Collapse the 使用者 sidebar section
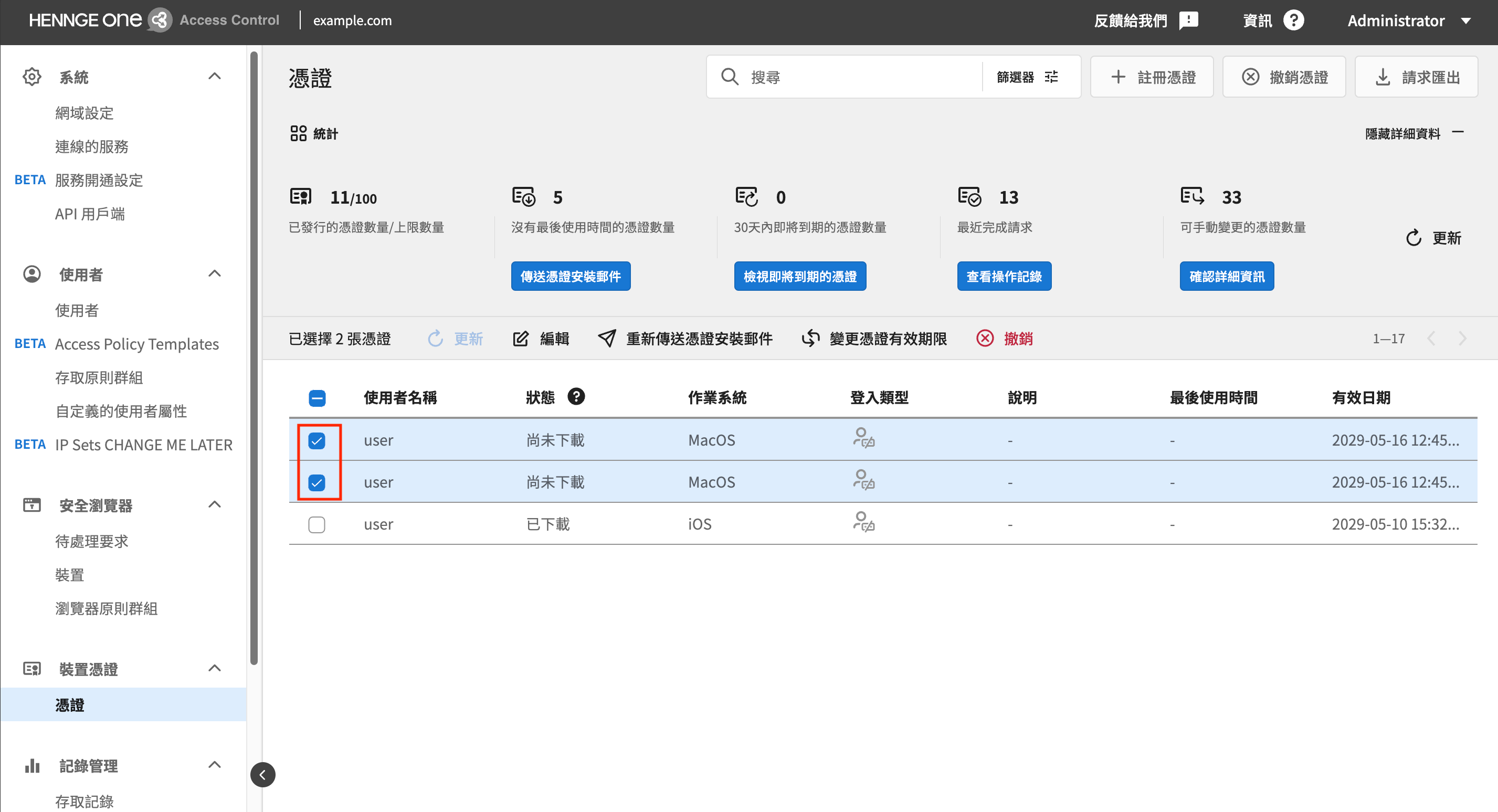The width and height of the screenshot is (1498, 812). 215,273
